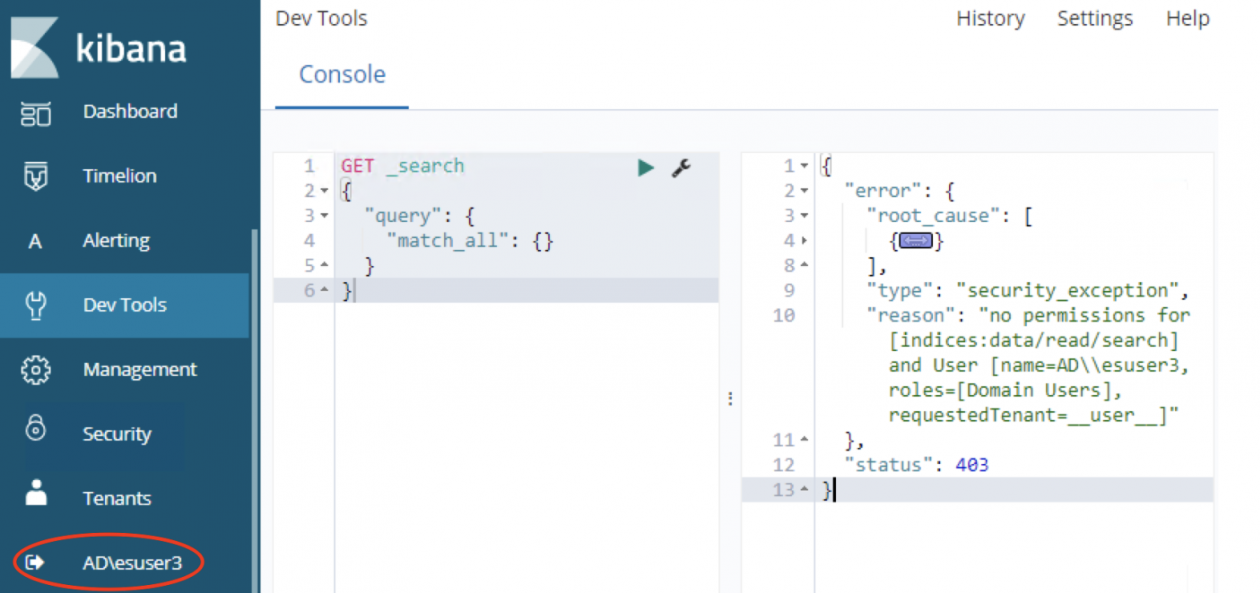Open Settings in the top menu
This screenshot has height=593, width=1260.
point(1095,19)
